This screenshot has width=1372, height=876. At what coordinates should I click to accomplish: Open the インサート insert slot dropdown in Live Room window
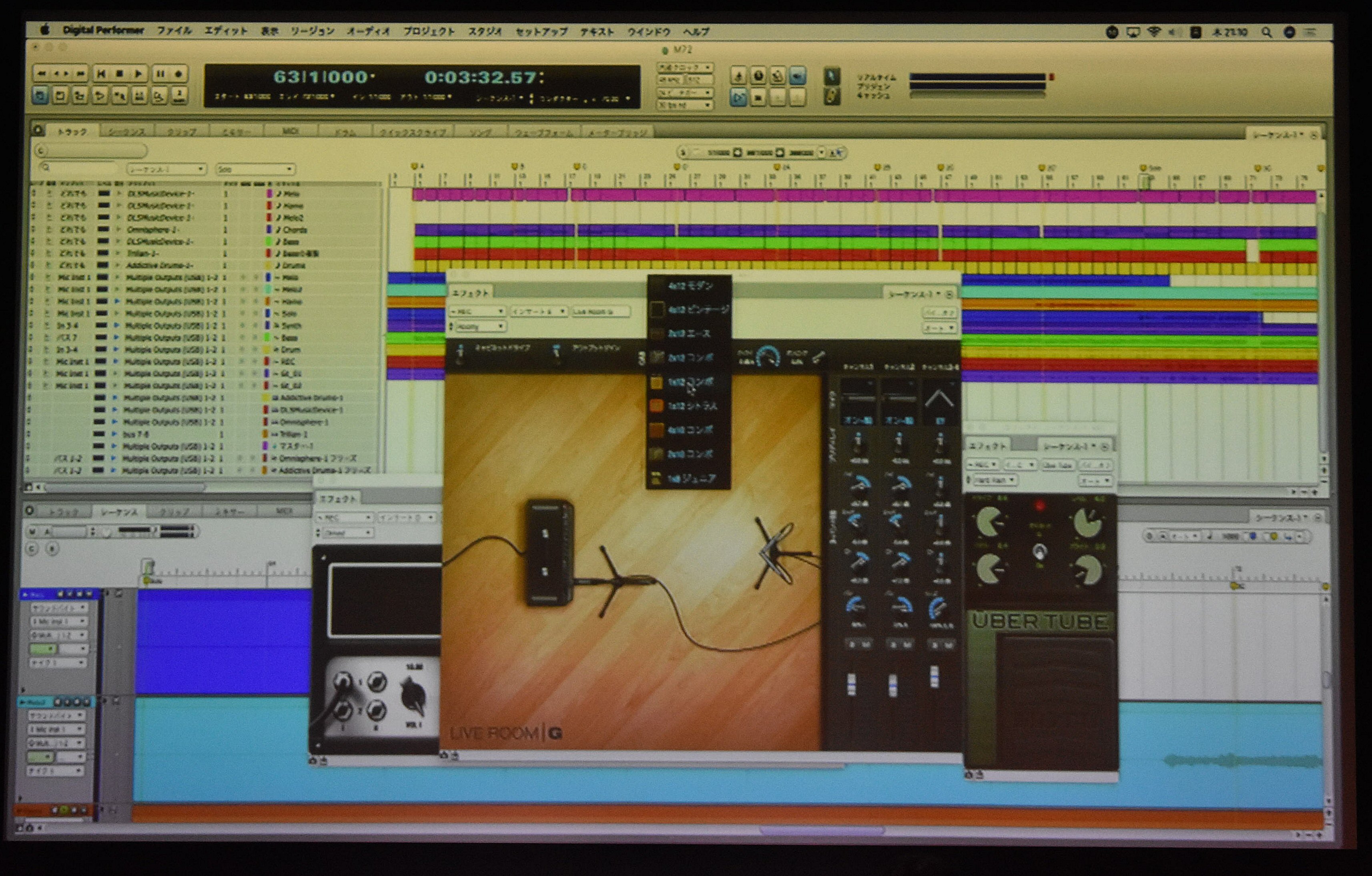[x=538, y=312]
